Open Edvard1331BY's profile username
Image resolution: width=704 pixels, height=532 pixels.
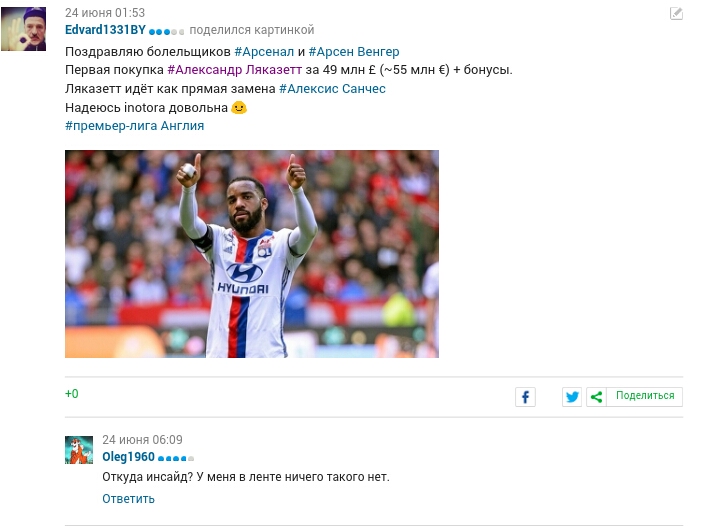(x=105, y=30)
